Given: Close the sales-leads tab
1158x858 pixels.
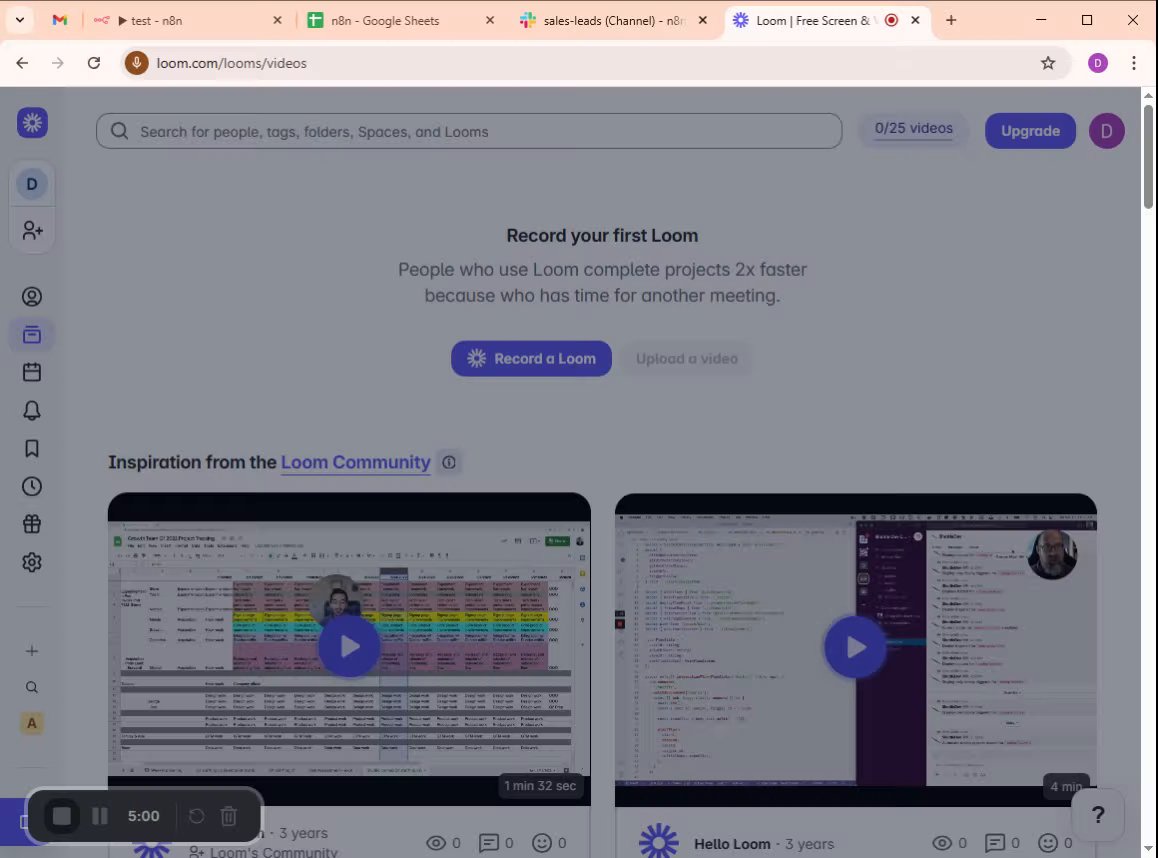Looking at the screenshot, I should [702, 21].
